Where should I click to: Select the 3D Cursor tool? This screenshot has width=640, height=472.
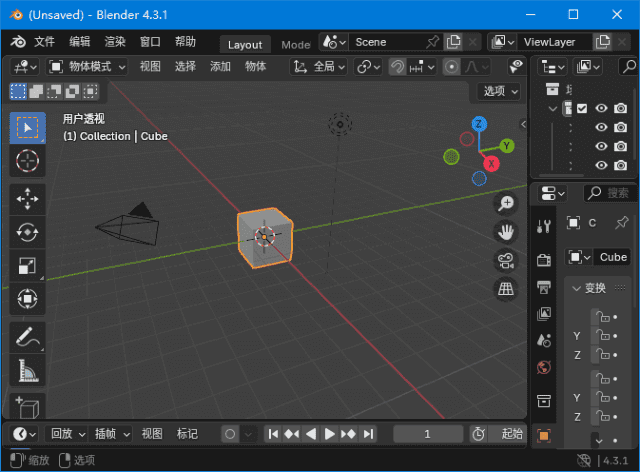[x=27, y=161]
